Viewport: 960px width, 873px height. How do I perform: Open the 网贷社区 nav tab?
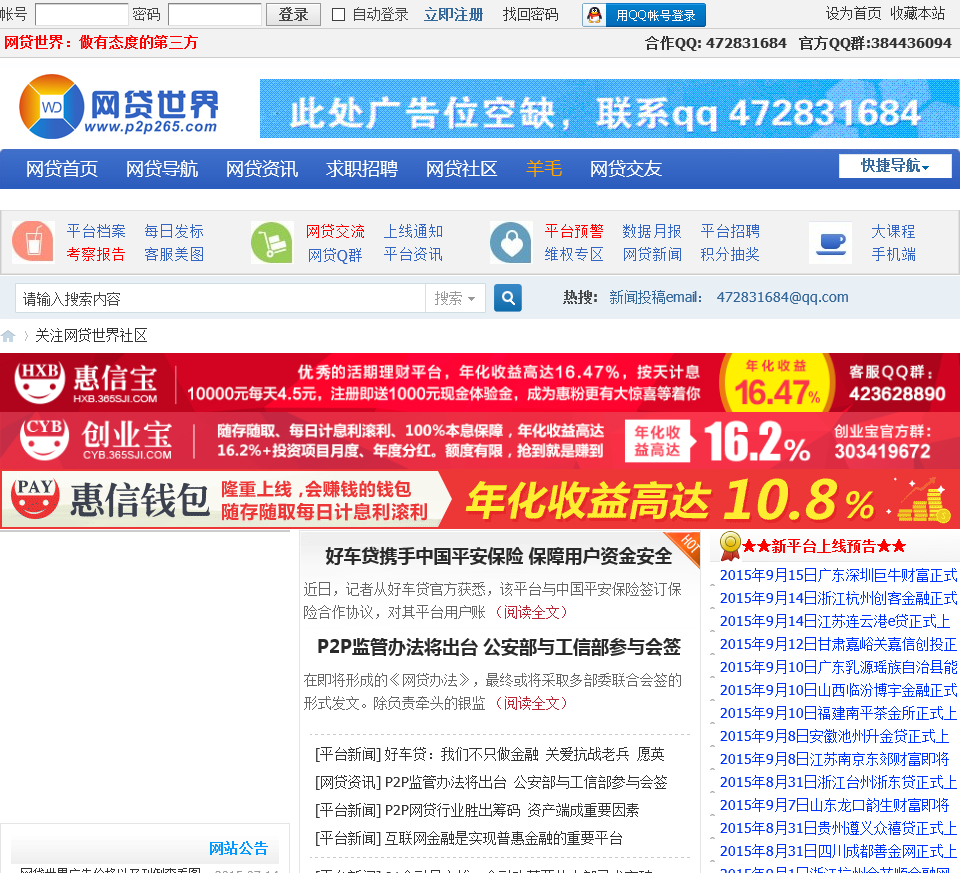click(x=462, y=169)
